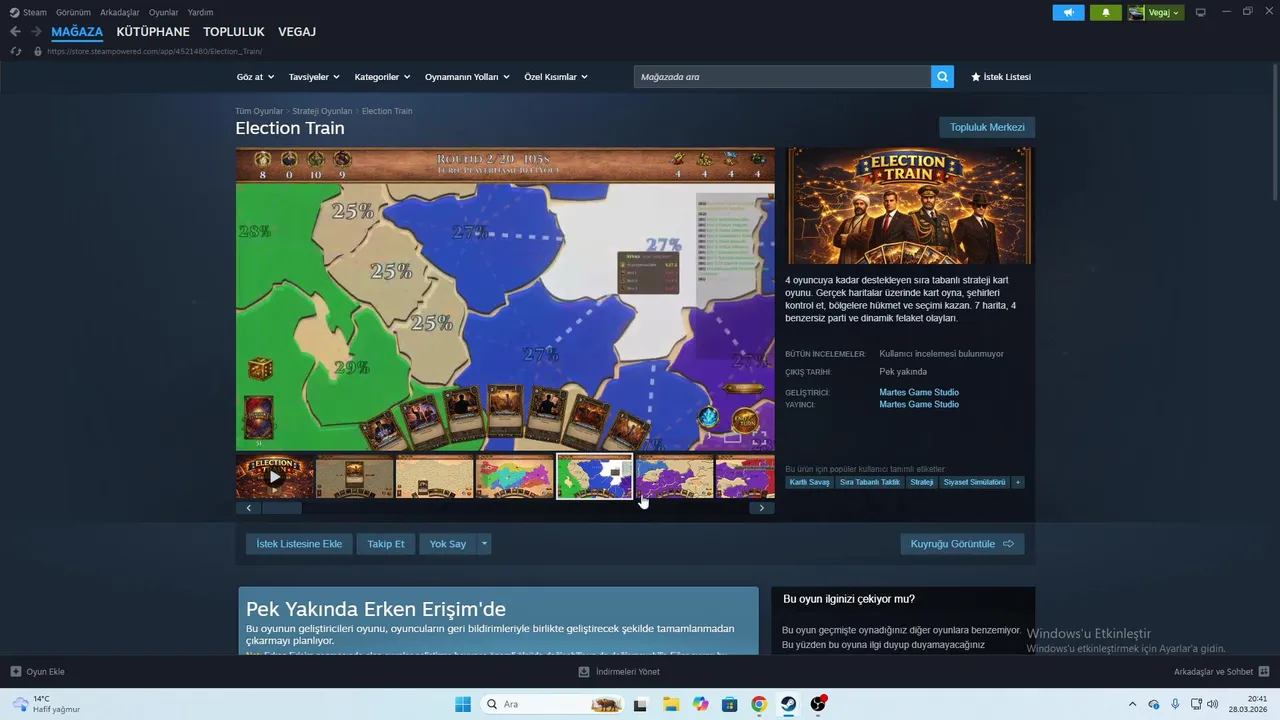Click the taskbar volume speaker icon
The image size is (1280, 720).
tap(1212, 704)
